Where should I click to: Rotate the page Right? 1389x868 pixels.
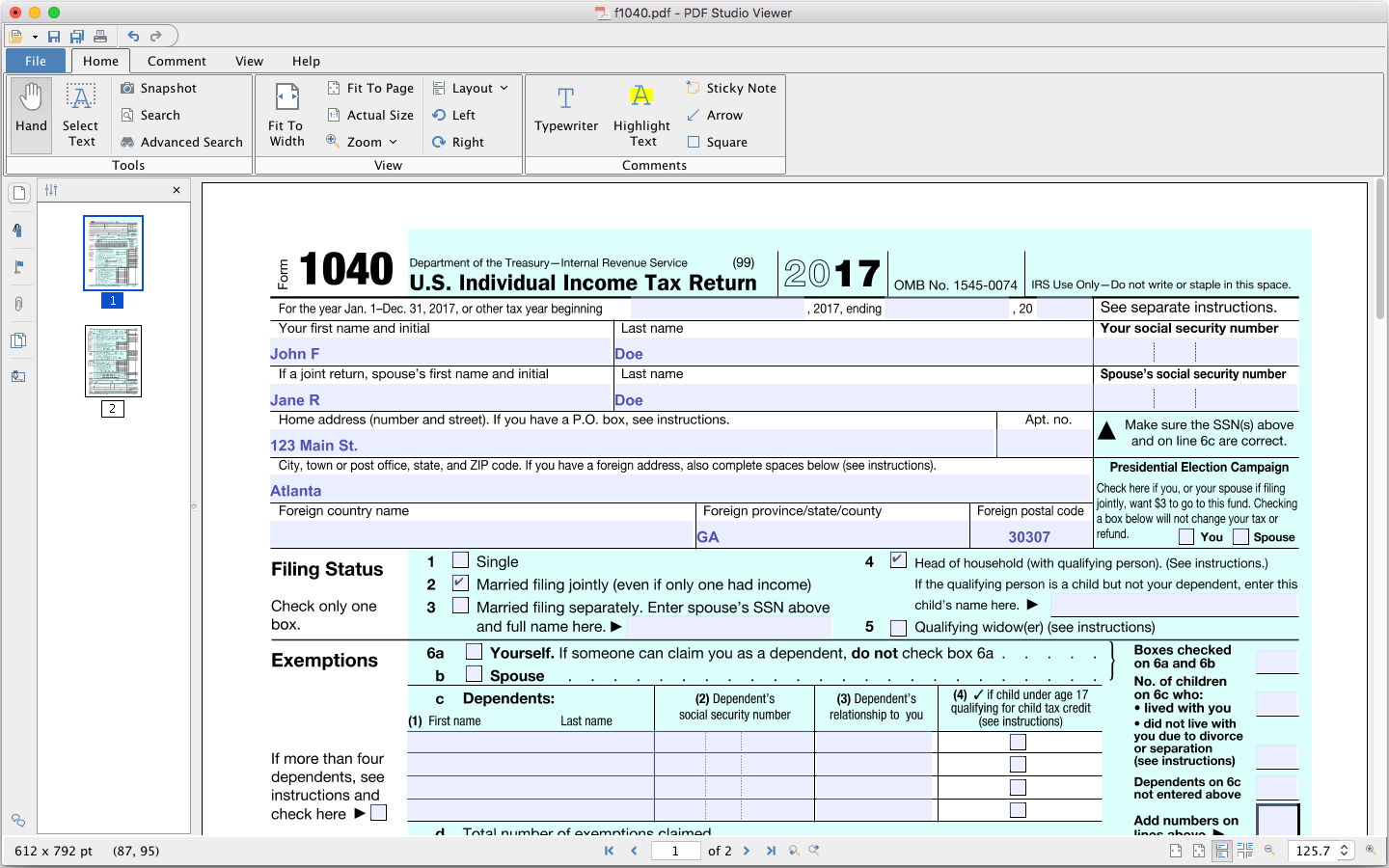point(458,142)
